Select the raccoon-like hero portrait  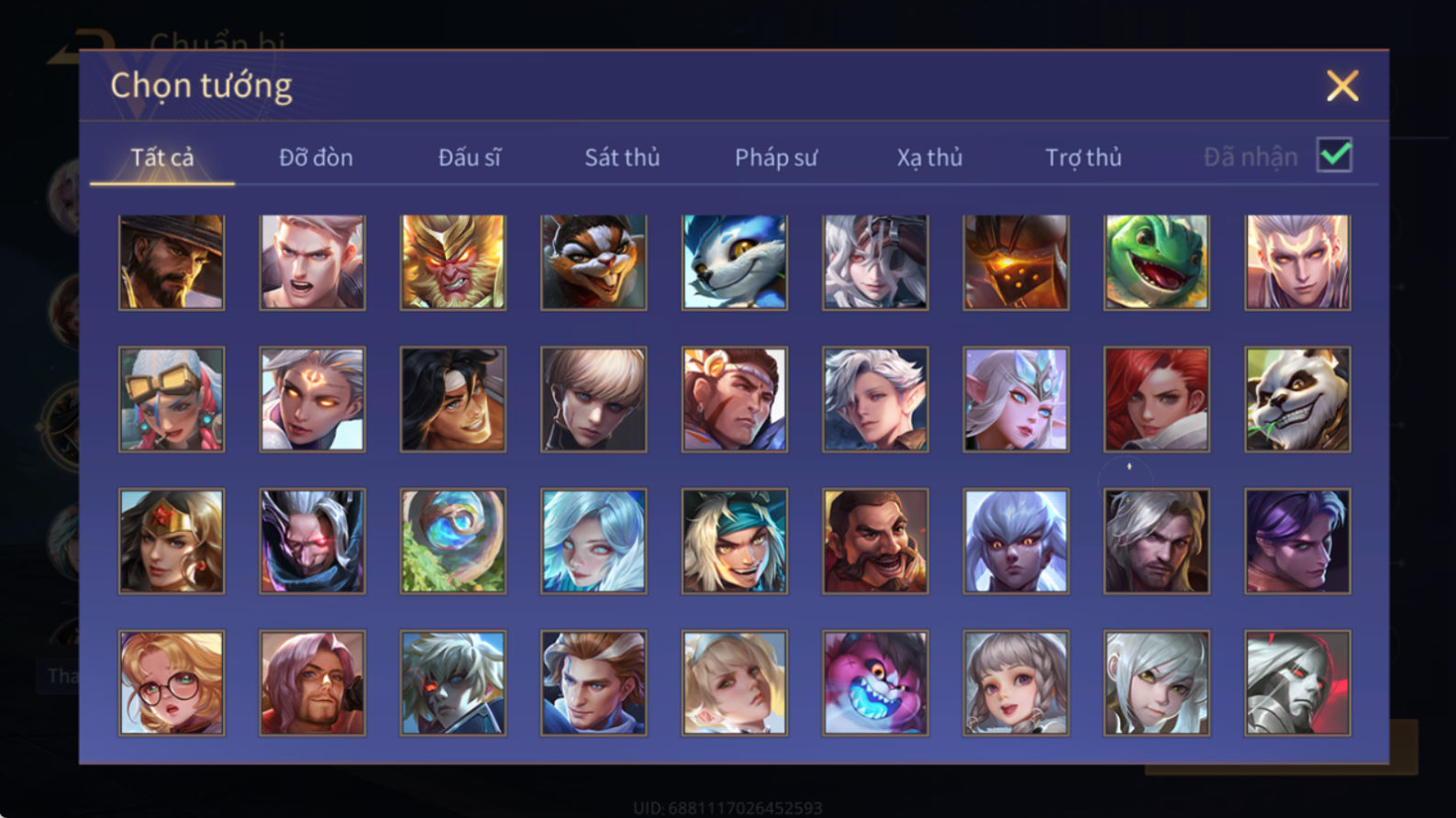click(x=594, y=262)
